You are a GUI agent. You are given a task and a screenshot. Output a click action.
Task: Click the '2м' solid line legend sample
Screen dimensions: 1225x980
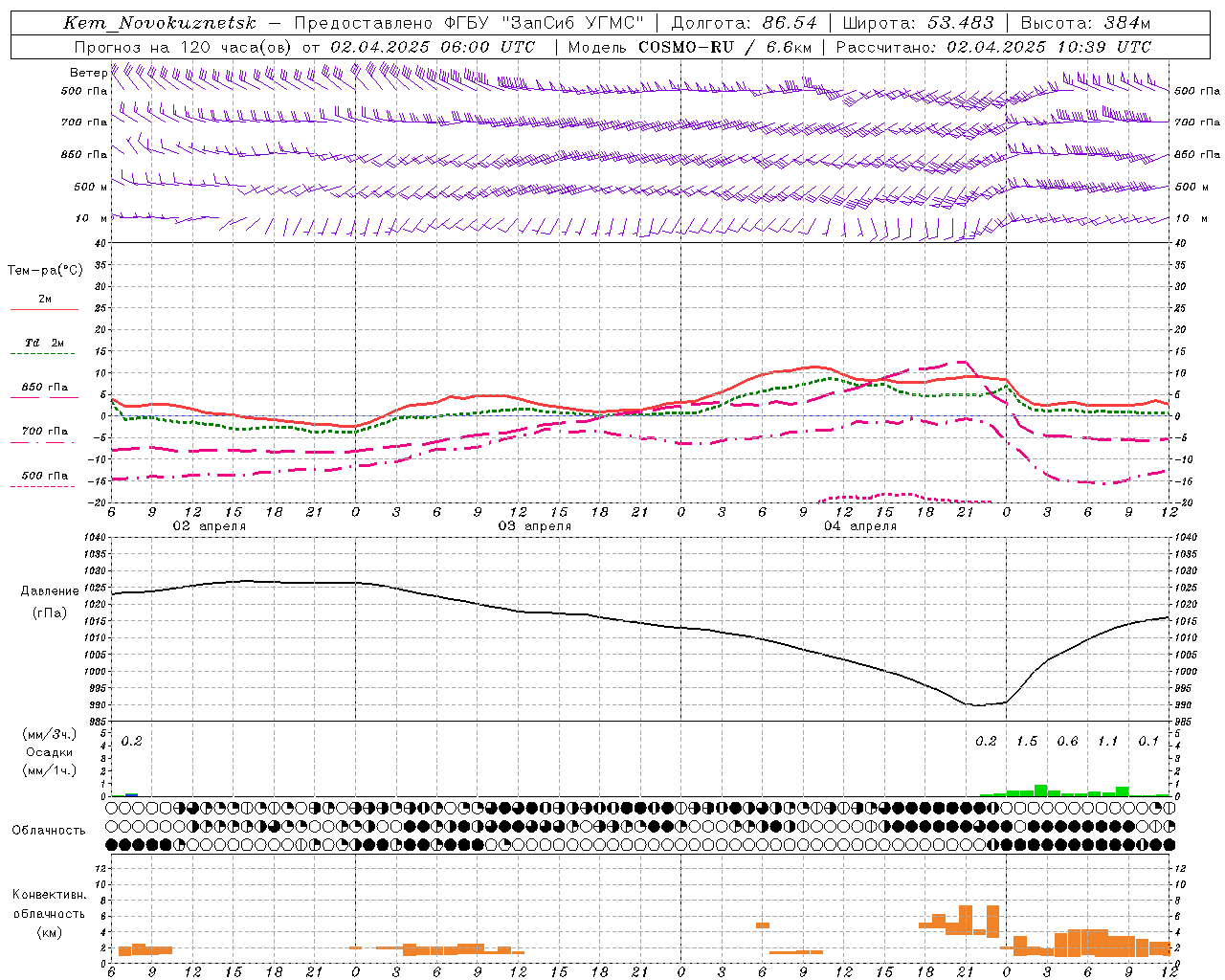[x=44, y=309]
